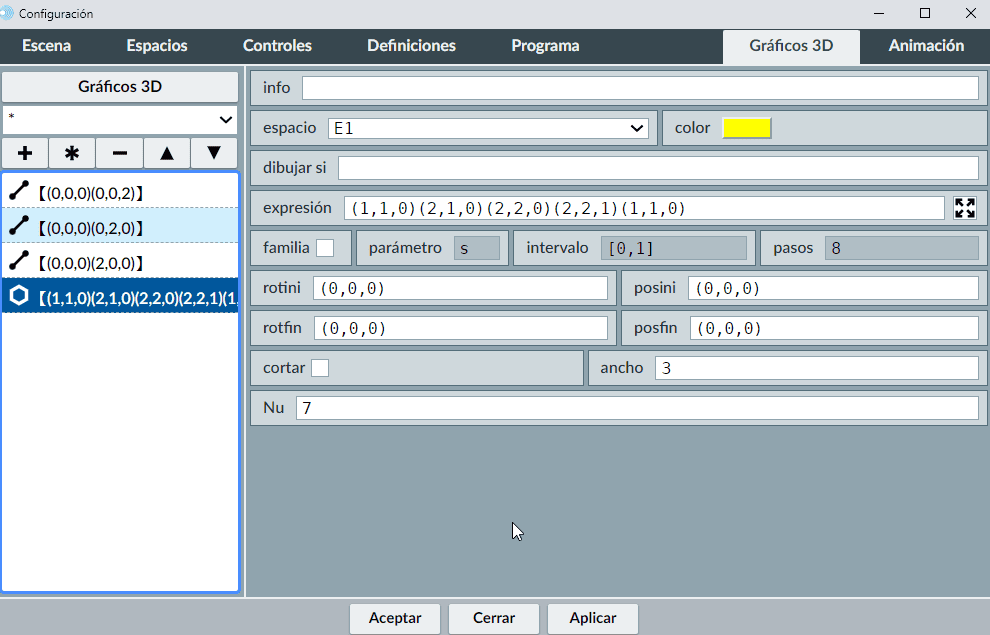Open the graphics filter dropdown with asterisk
990x635 pixels.
pos(120,119)
